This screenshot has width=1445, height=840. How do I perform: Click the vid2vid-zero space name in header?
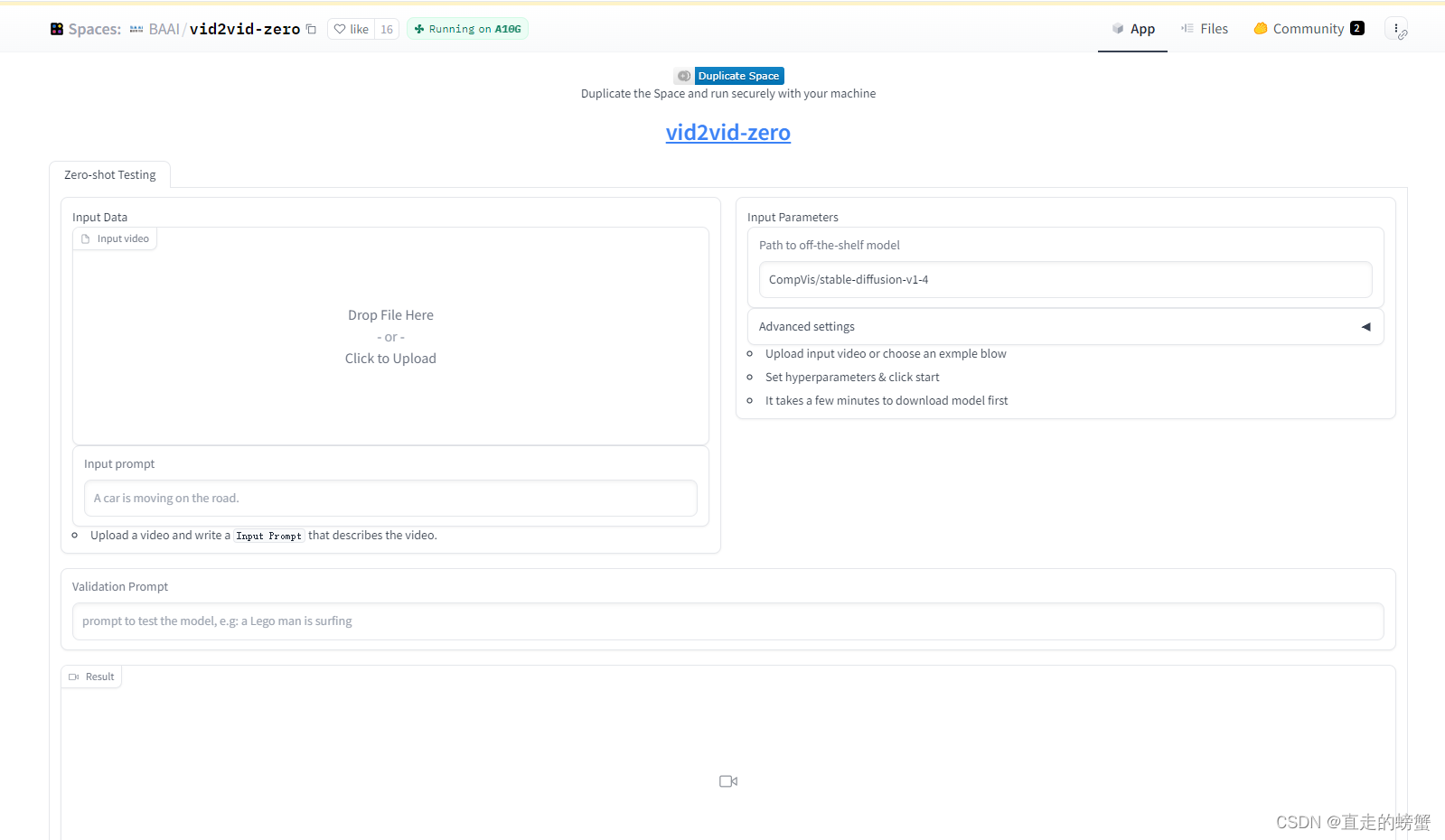(245, 29)
